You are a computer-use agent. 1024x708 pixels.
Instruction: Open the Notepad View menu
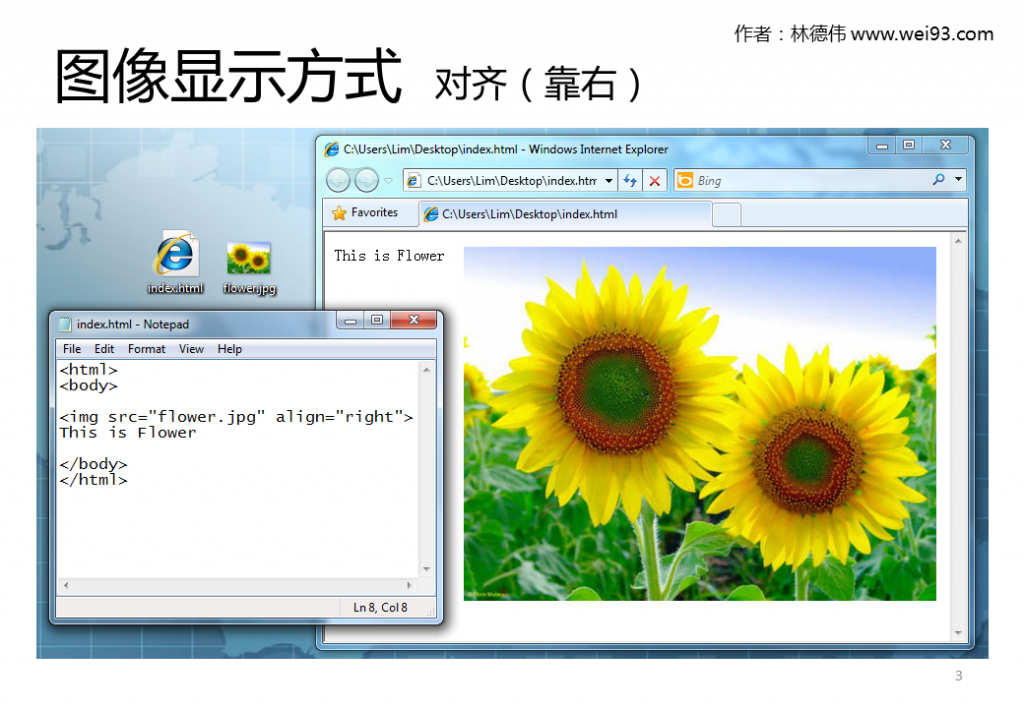(x=191, y=349)
